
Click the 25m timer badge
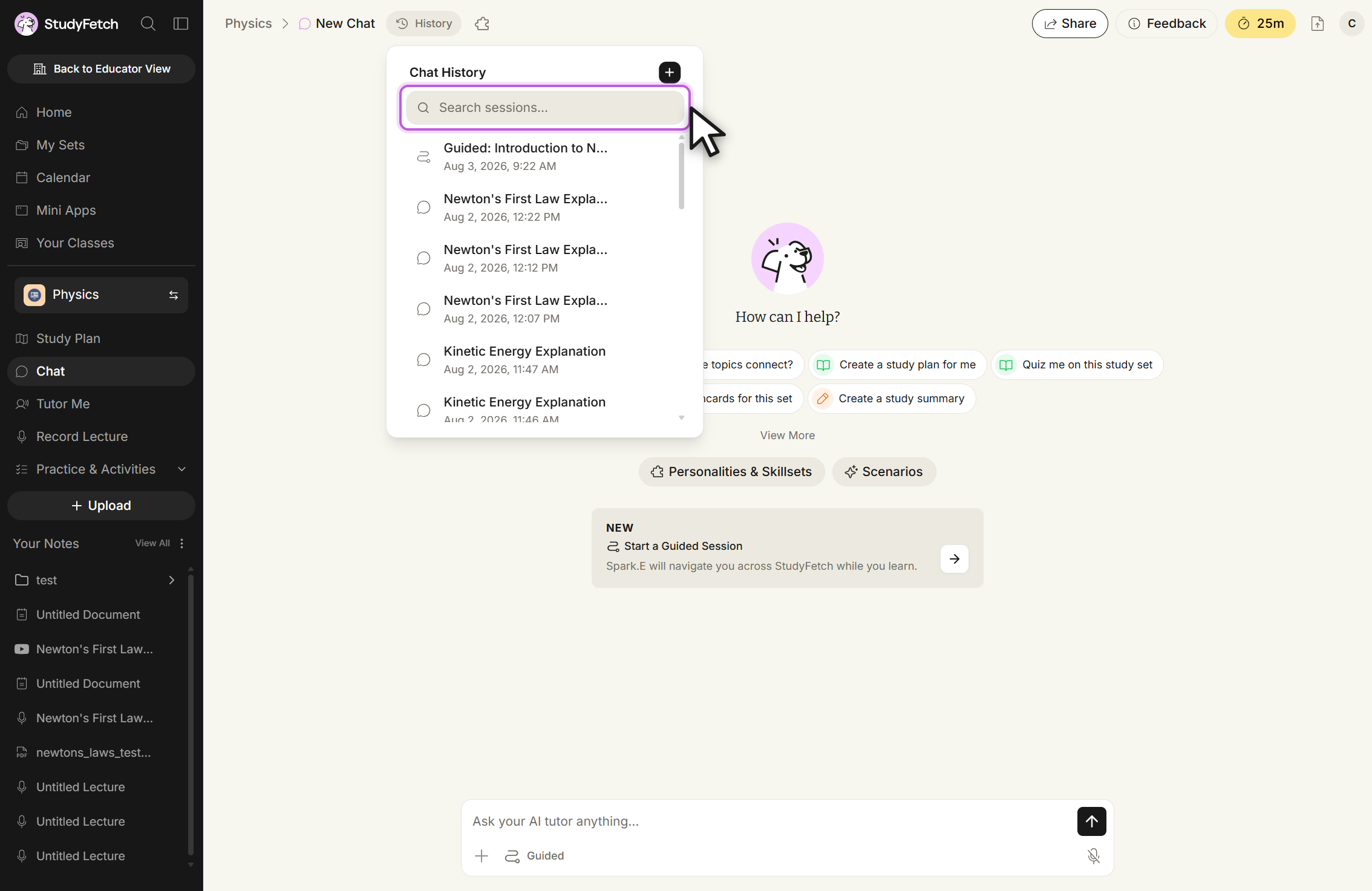1261,24
